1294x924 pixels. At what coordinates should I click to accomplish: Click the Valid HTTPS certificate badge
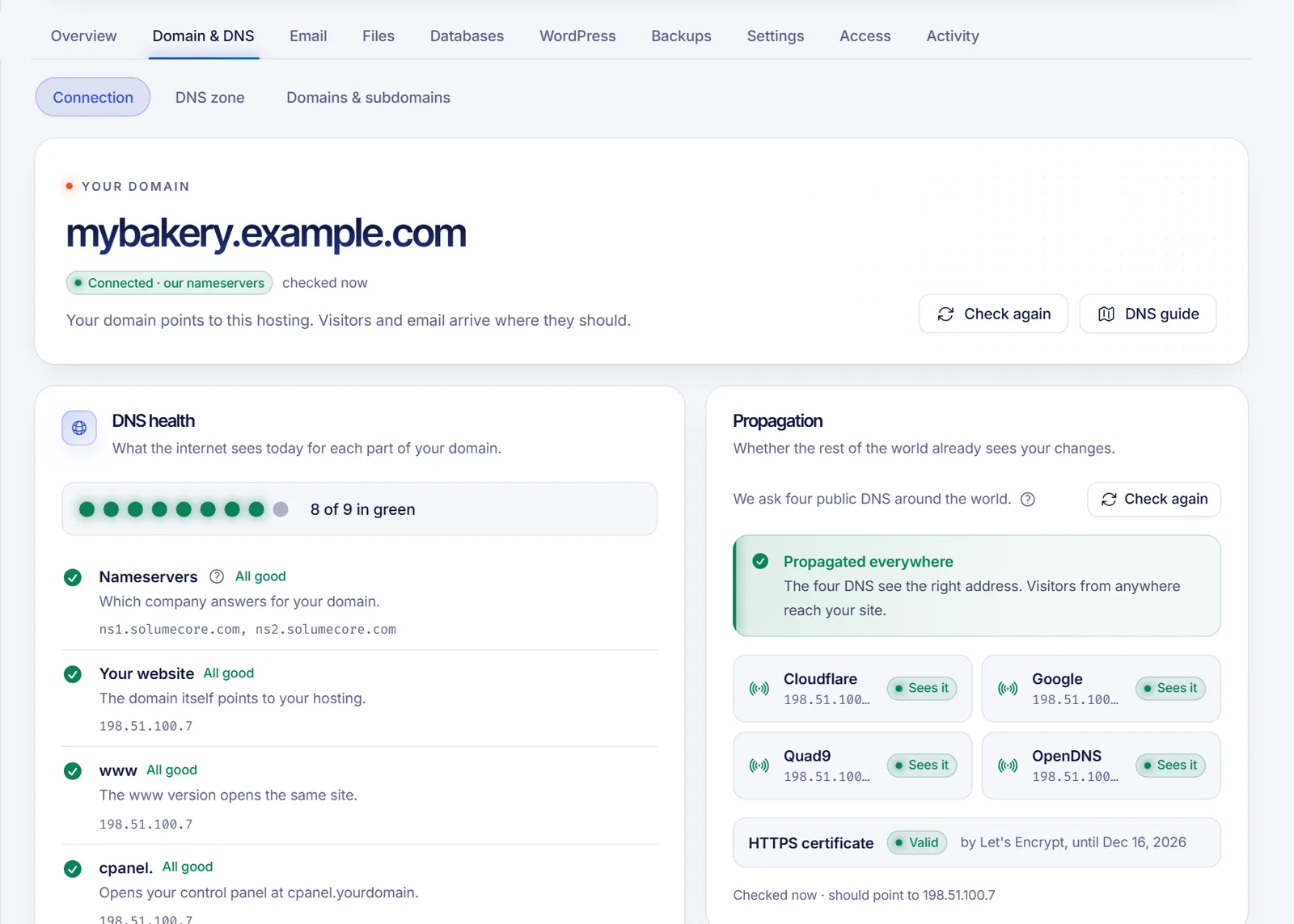pos(917,842)
